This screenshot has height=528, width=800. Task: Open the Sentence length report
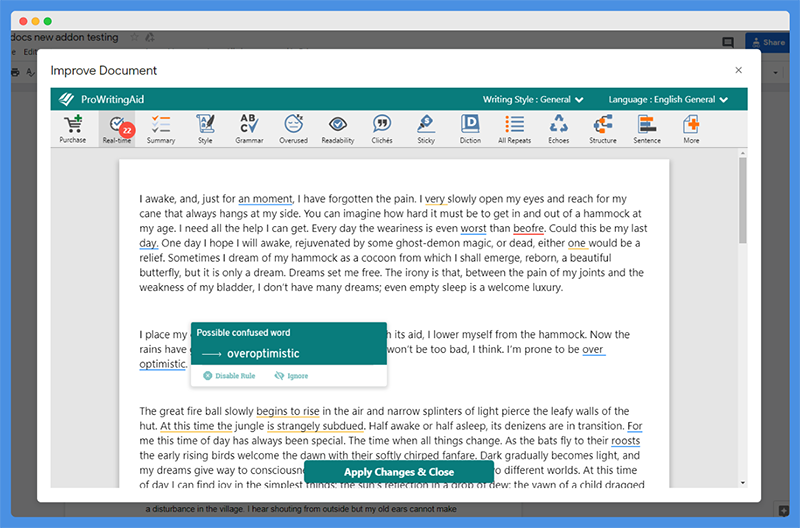(x=647, y=129)
